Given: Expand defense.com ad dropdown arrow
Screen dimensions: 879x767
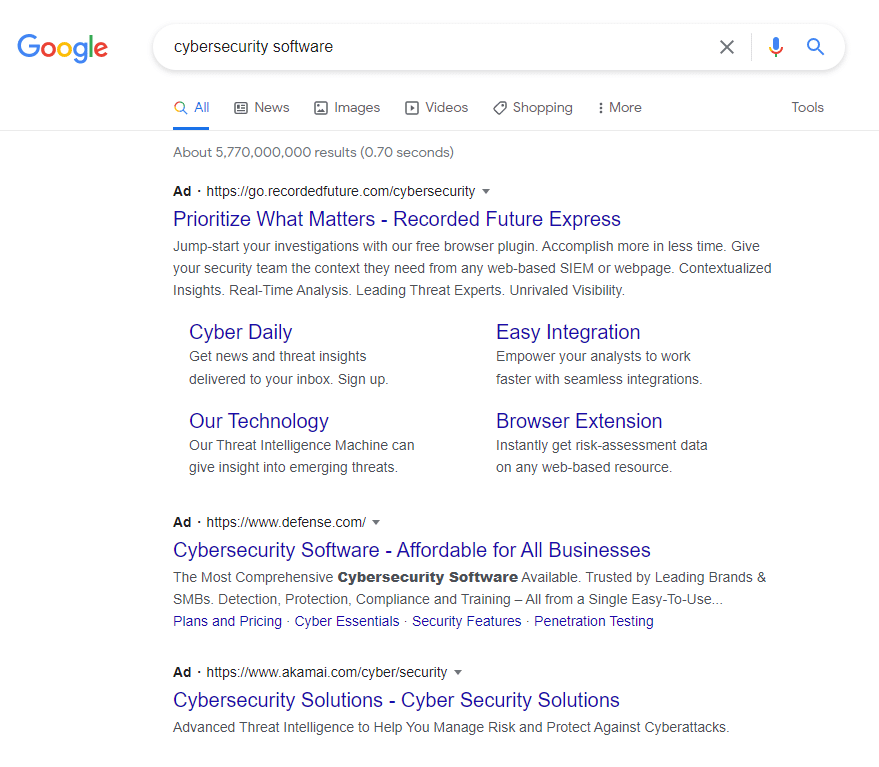Looking at the screenshot, I should pos(376,523).
